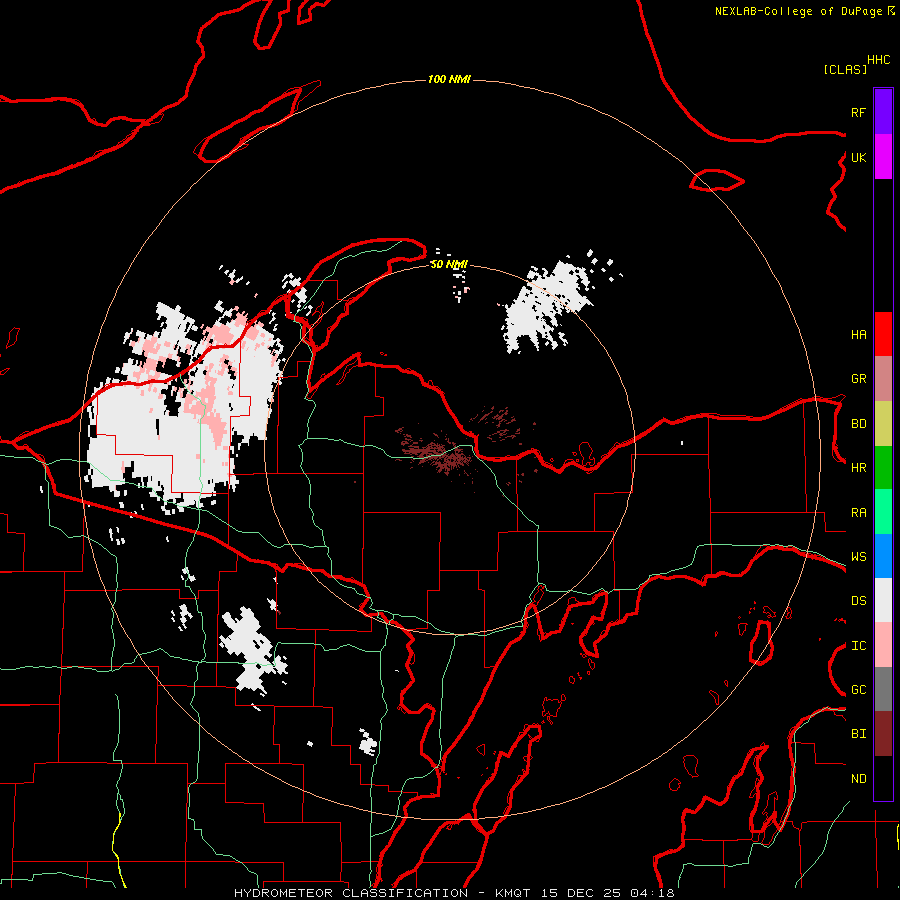This screenshot has height=900, width=900.
Task: Click the BI brown legend swatch
Action: pos(883,734)
